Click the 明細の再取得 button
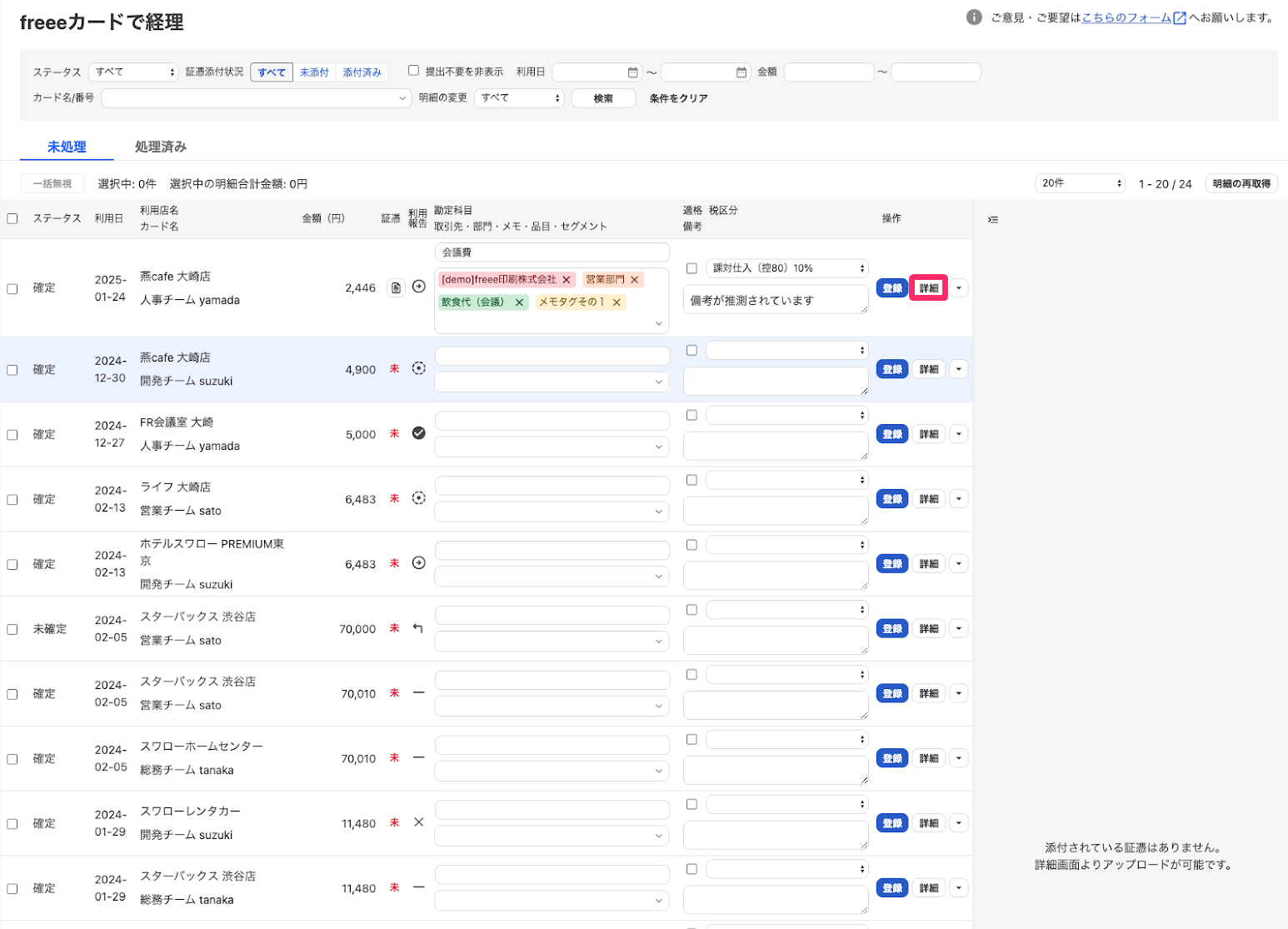This screenshot has width=1288, height=929. point(1241,183)
